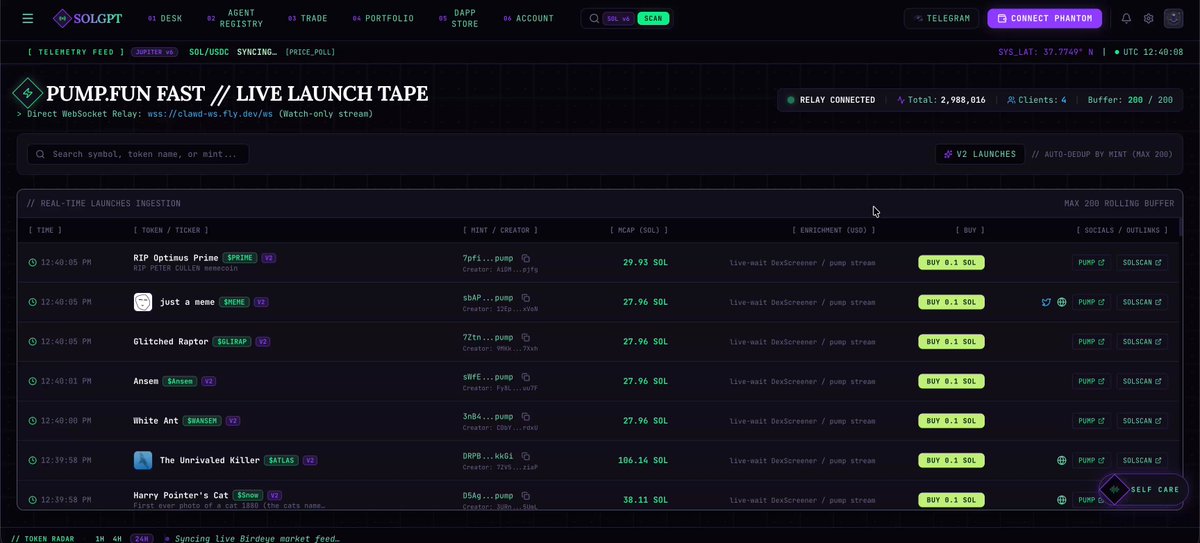The height and width of the screenshot is (543, 1200).
Task: Open the Self Care floating widget
Action: tap(1143, 489)
